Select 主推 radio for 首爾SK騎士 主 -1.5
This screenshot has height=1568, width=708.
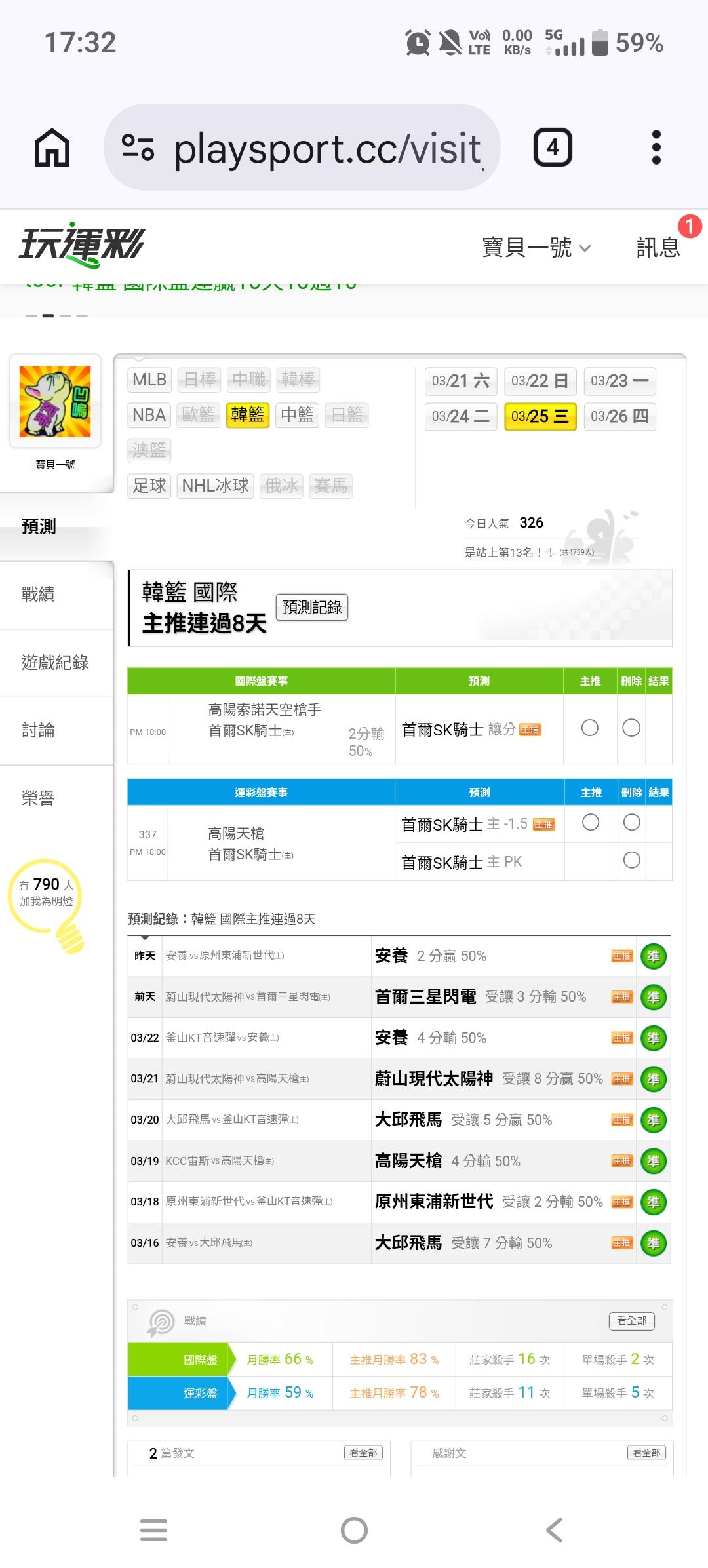pyautogui.click(x=591, y=822)
